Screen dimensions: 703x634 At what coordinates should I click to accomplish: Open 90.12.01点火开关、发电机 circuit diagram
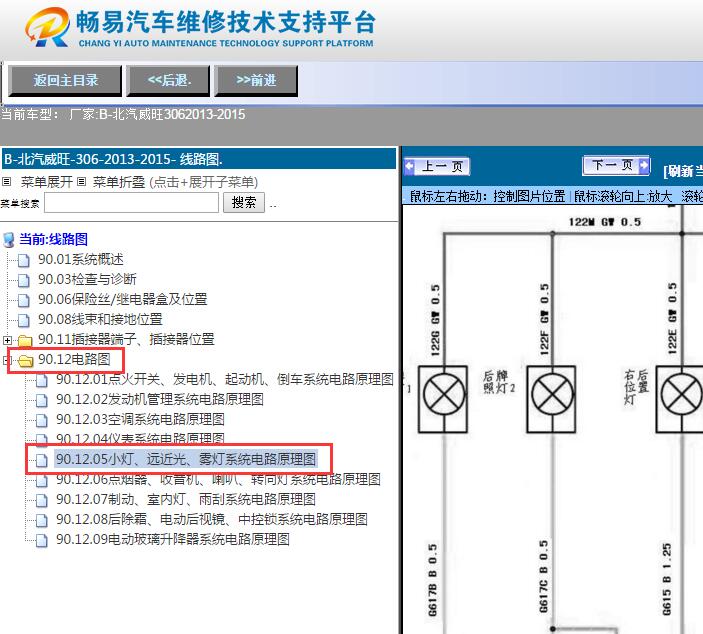[x=225, y=379]
